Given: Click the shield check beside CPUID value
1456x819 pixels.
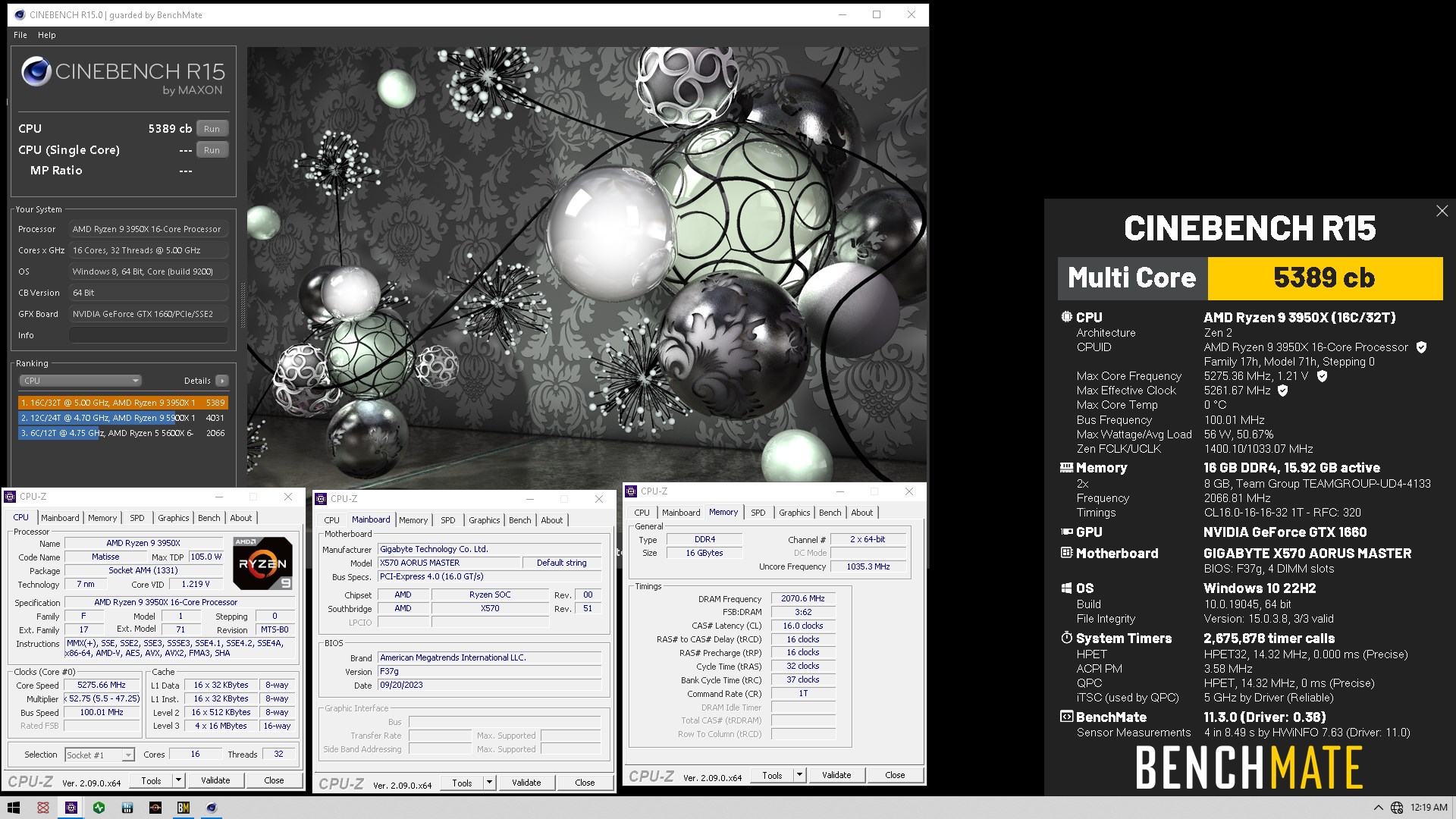Looking at the screenshot, I should click(x=1421, y=347).
